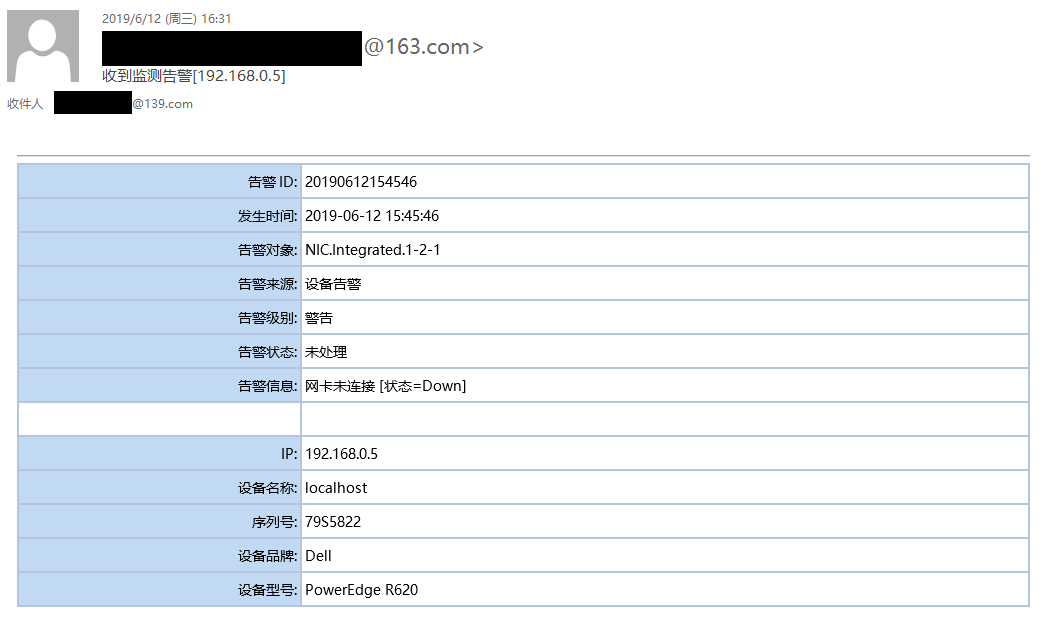
Task: Select the value NIC.Integrated.1-2-1
Action: click(x=373, y=250)
